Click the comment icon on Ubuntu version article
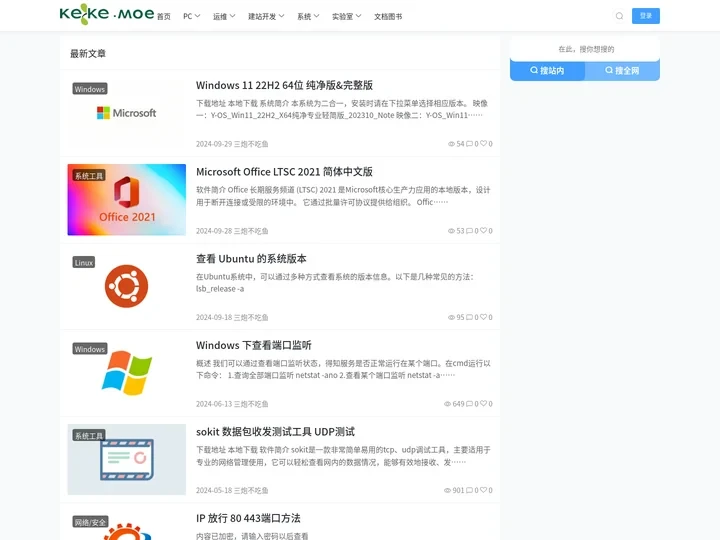Image resolution: width=720 pixels, height=540 pixels. point(469,317)
